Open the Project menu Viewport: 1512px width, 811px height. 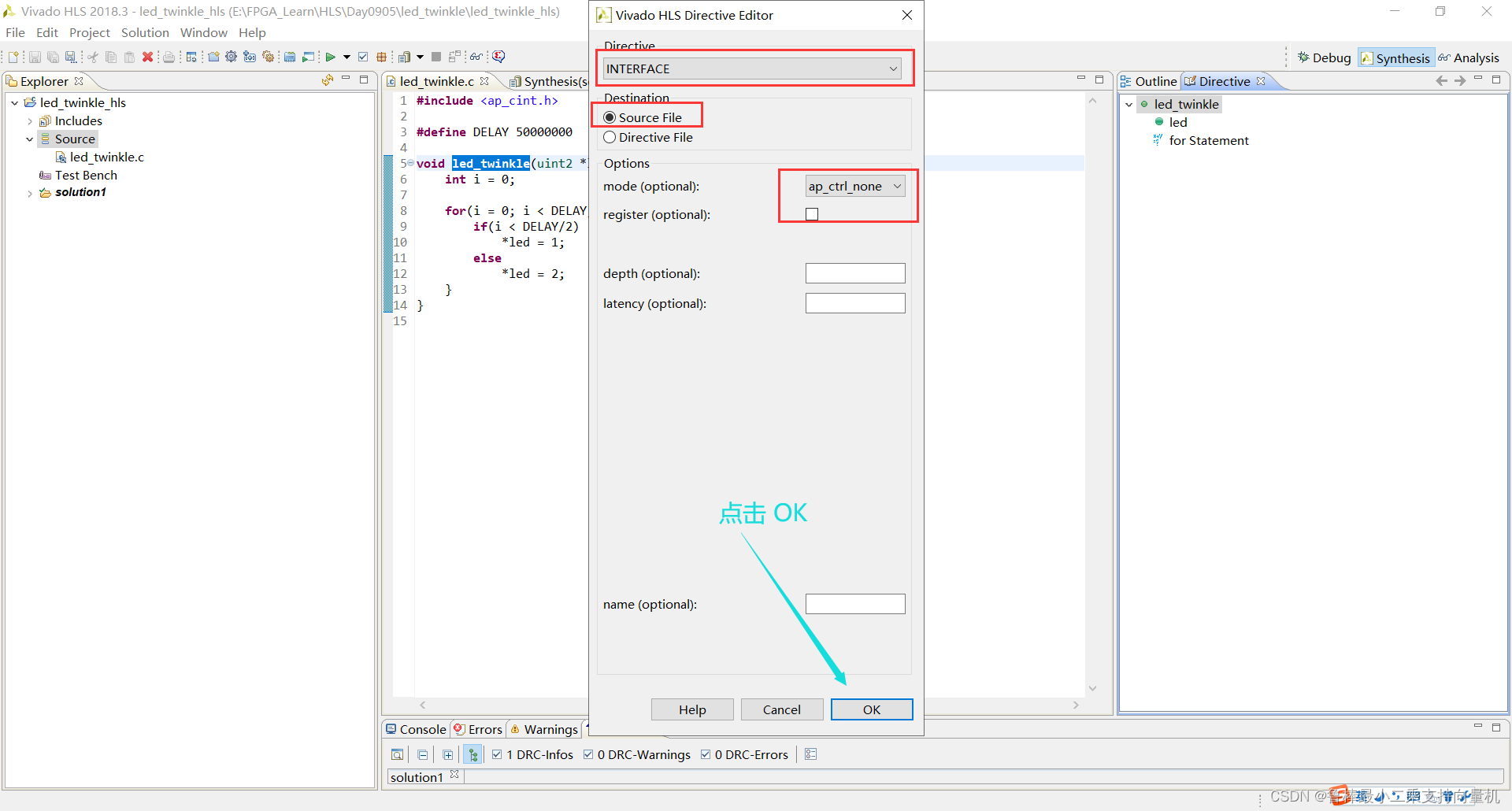pos(90,32)
